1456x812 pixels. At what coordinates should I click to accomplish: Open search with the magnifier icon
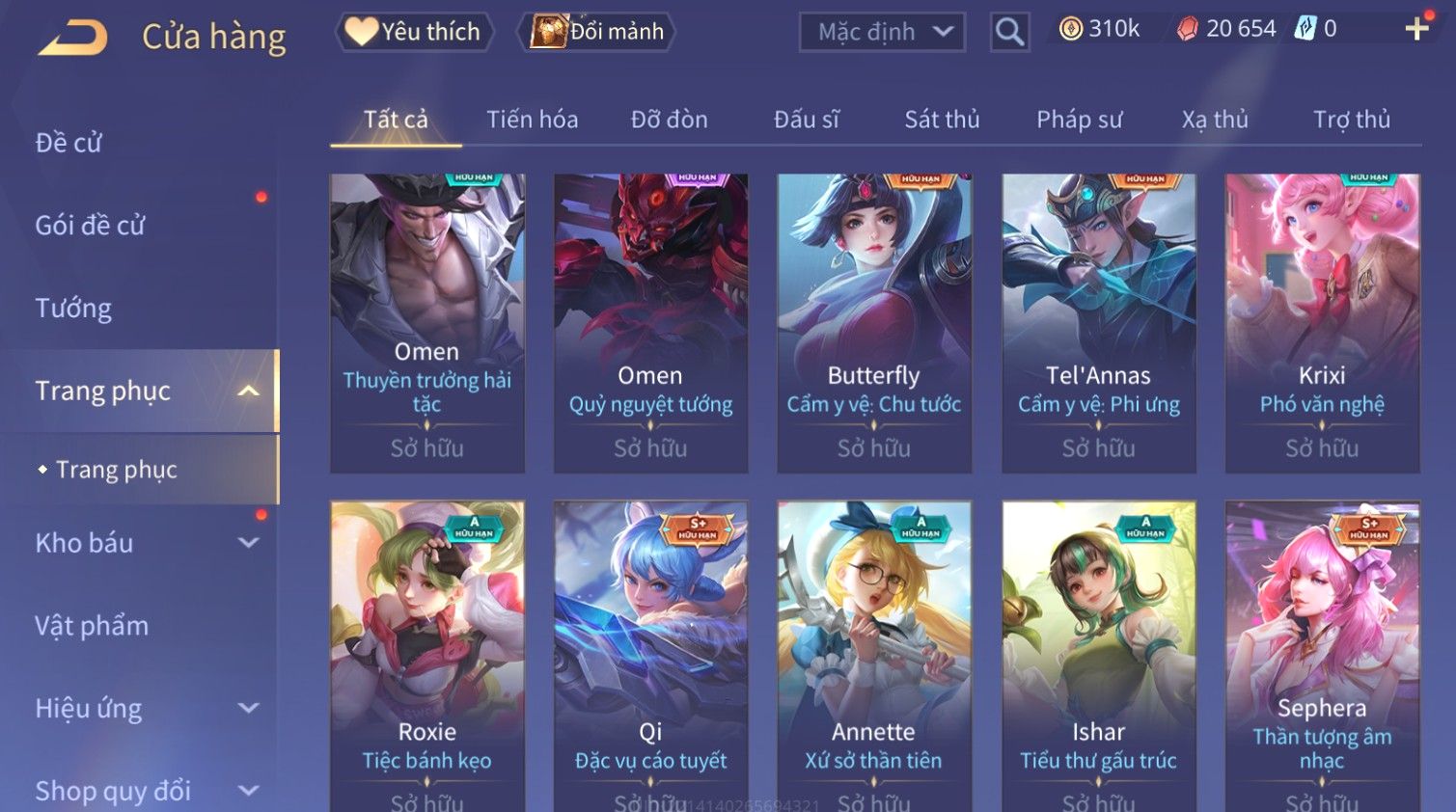coord(1009,32)
